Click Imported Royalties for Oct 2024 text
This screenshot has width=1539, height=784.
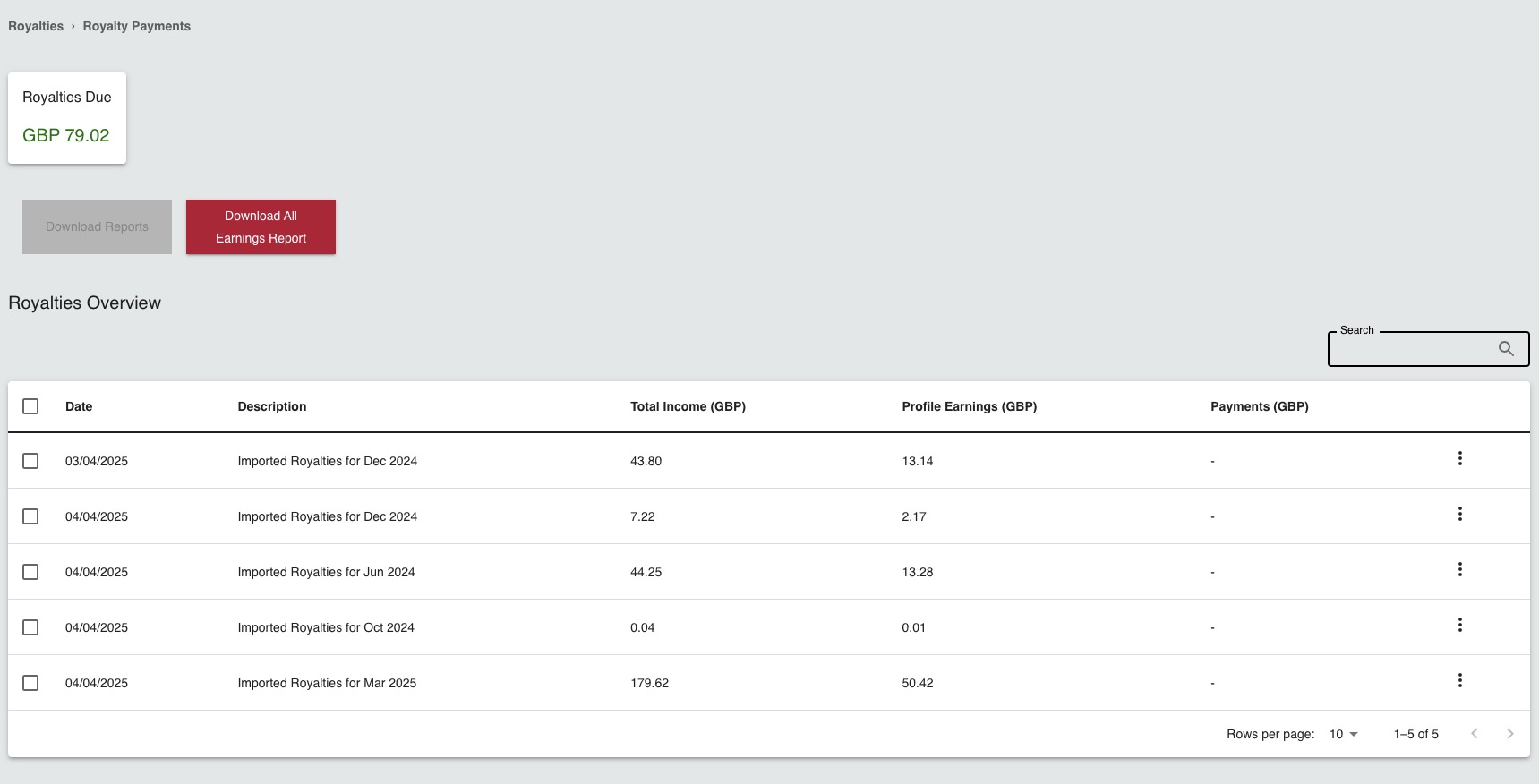326,627
